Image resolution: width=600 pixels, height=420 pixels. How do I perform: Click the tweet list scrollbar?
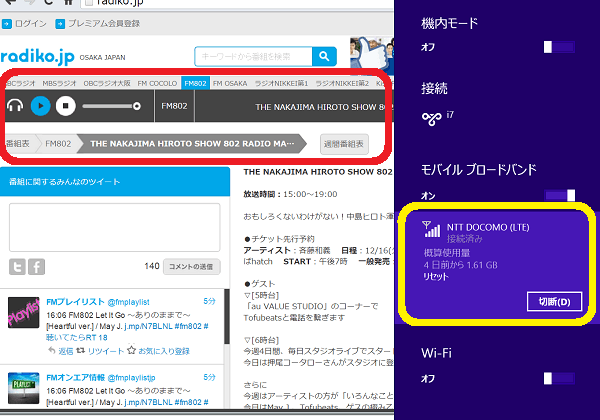[227, 317]
